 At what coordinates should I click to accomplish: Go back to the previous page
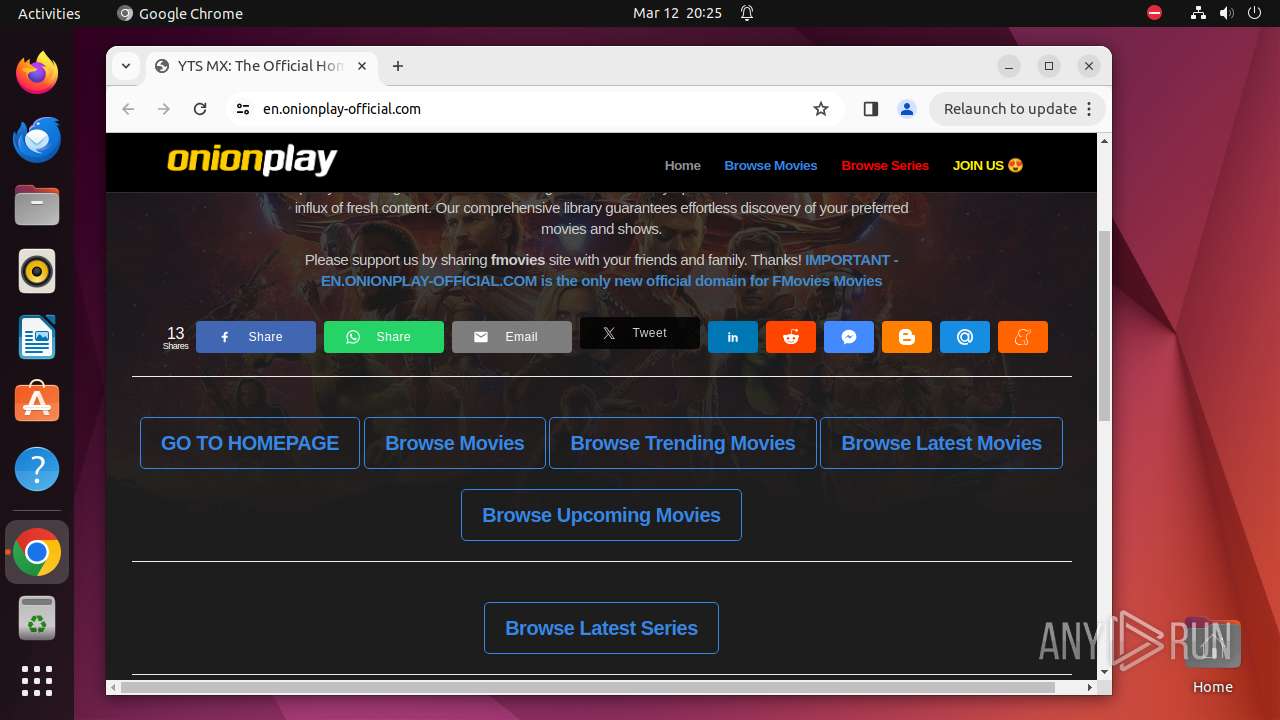[x=128, y=109]
